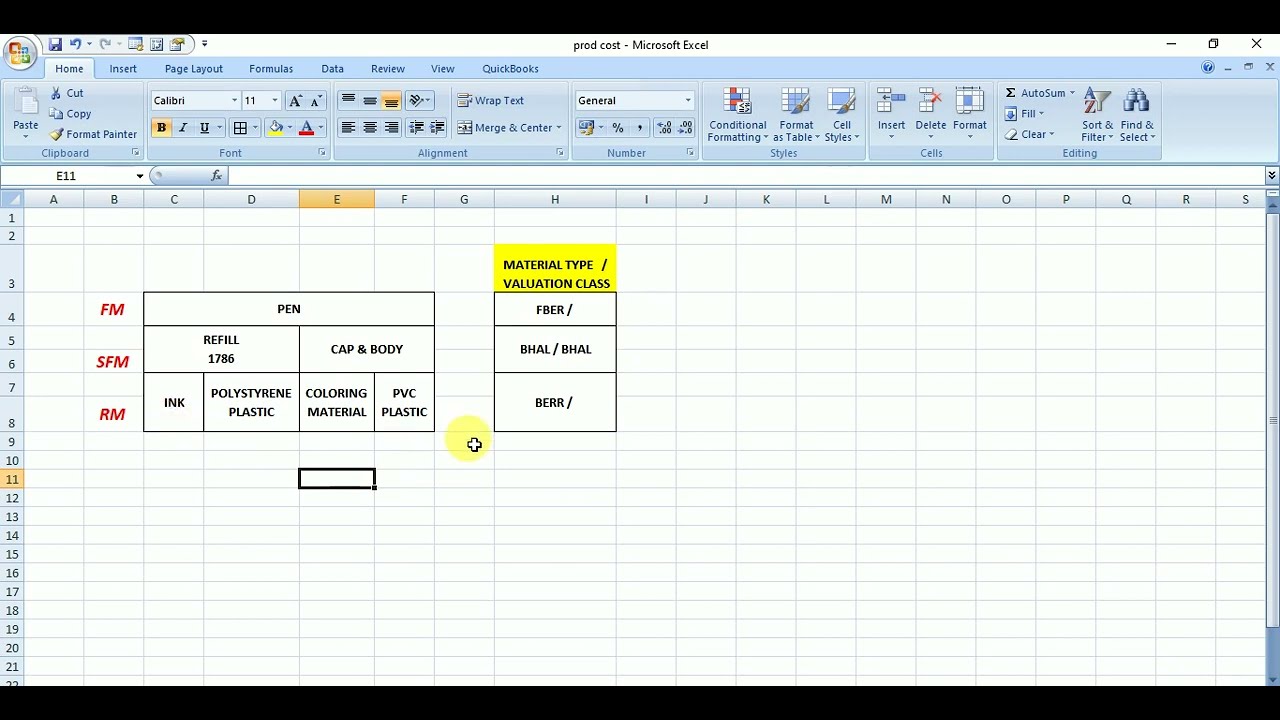Decrease decimal places
Screen dimensions: 1280x720
[685, 128]
